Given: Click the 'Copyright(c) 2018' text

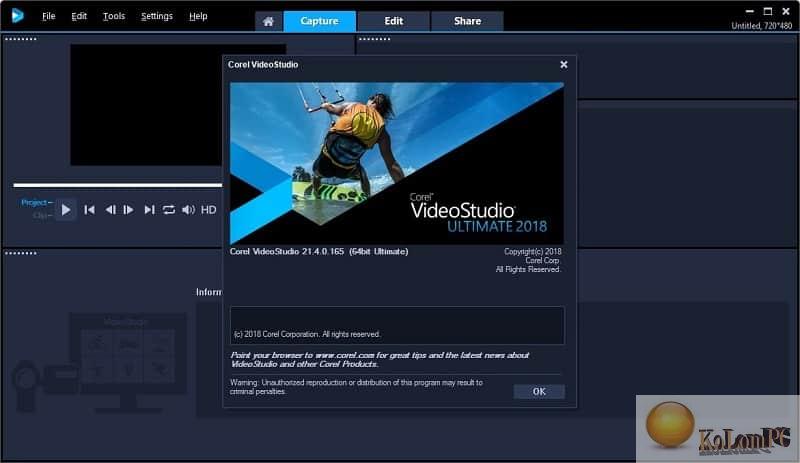Looking at the screenshot, I should [x=533, y=252].
